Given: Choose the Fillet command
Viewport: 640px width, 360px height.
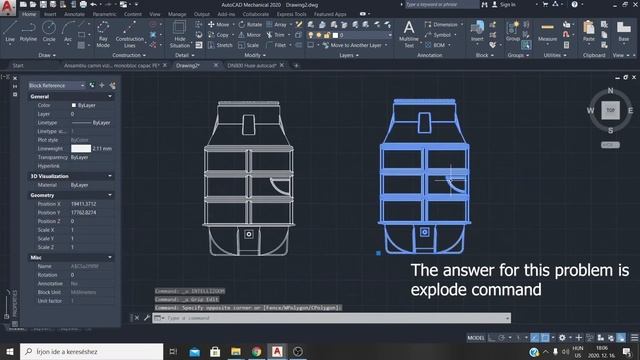Looking at the screenshot, I should [x=276, y=45].
